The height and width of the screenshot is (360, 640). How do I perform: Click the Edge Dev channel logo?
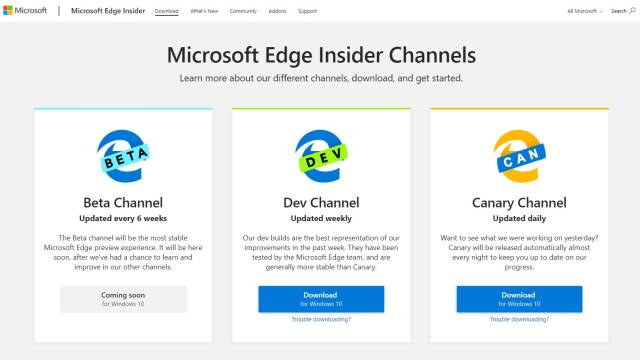(x=321, y=156)
